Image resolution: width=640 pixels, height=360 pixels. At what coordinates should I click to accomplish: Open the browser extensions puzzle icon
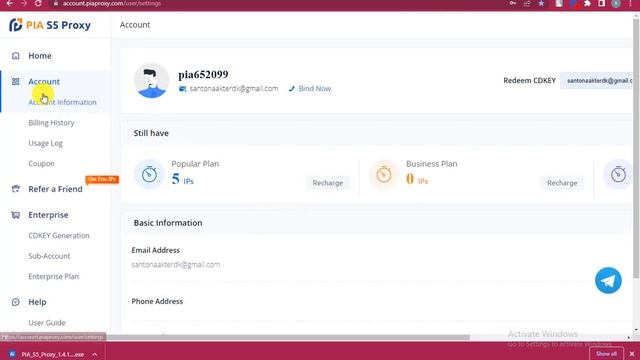tap(587, 4)
